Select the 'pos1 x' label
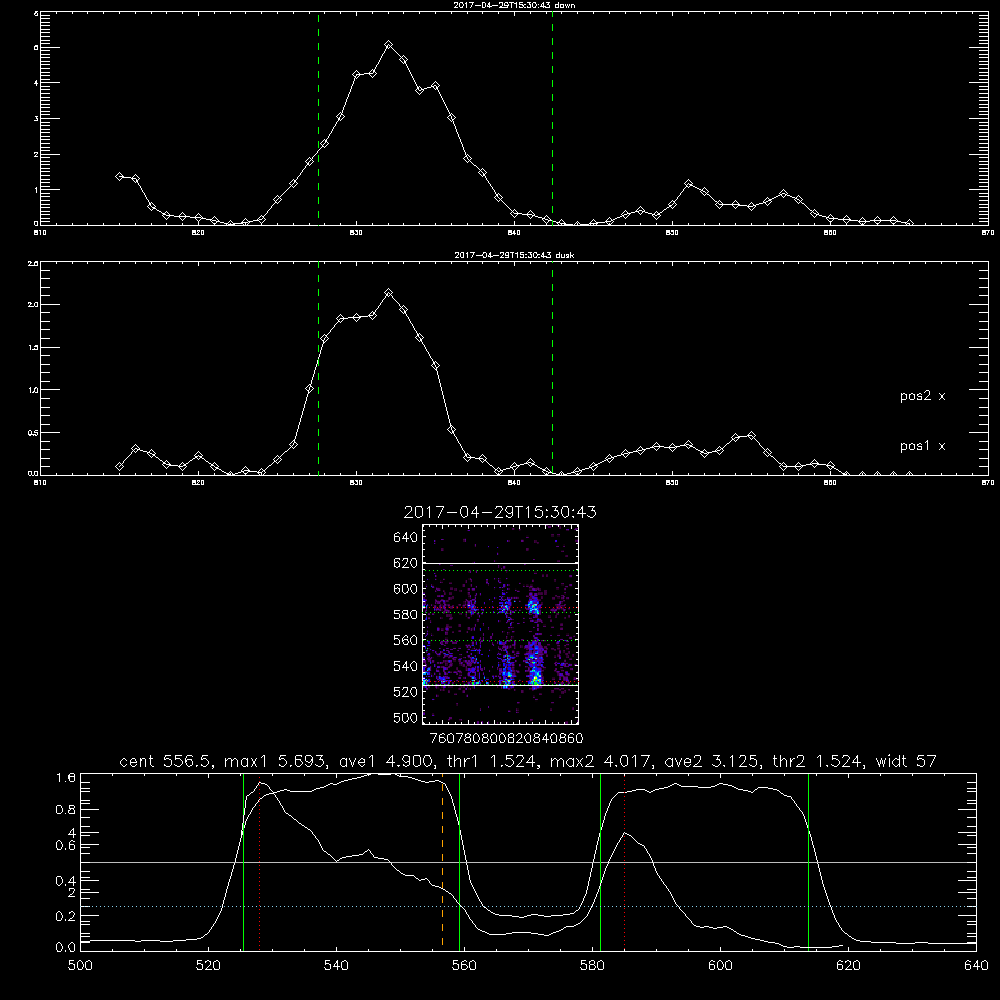This screenshot has height=1000, width=1000. [x=922, y=446]
